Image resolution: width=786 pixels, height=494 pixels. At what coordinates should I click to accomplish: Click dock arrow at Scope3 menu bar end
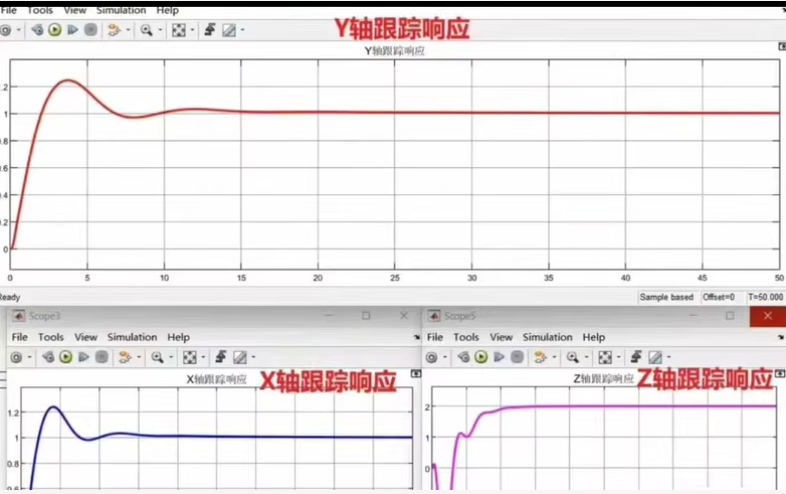click(417, 338)
